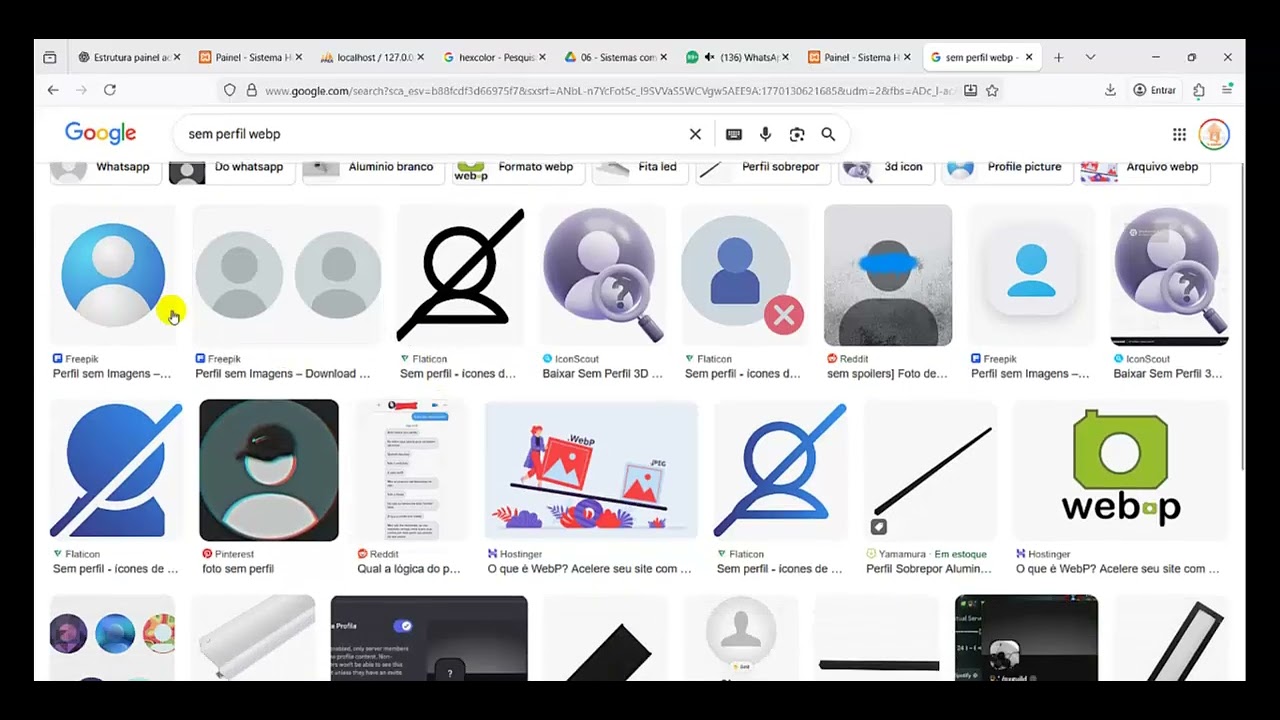Screen dimensions: 1280x720
Task: Open the extensions menu
Action: [1199, 90]
